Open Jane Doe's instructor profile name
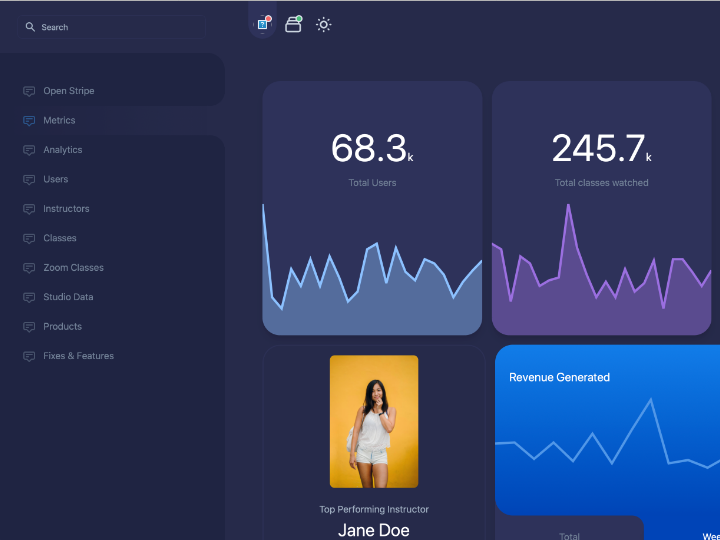The image size is (720, 540). click(374, 530)
